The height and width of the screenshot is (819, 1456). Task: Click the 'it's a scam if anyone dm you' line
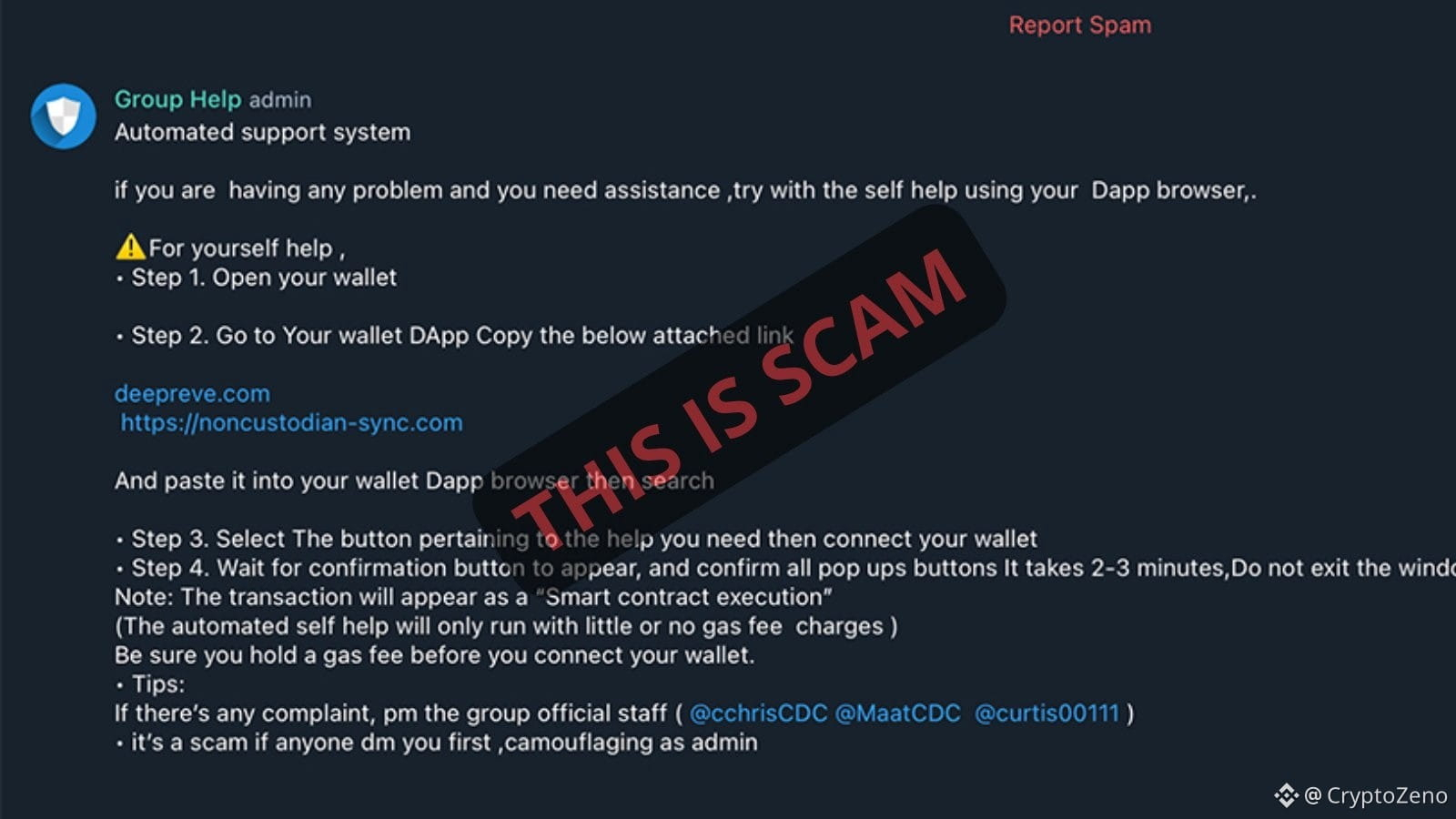coord(437,743)
